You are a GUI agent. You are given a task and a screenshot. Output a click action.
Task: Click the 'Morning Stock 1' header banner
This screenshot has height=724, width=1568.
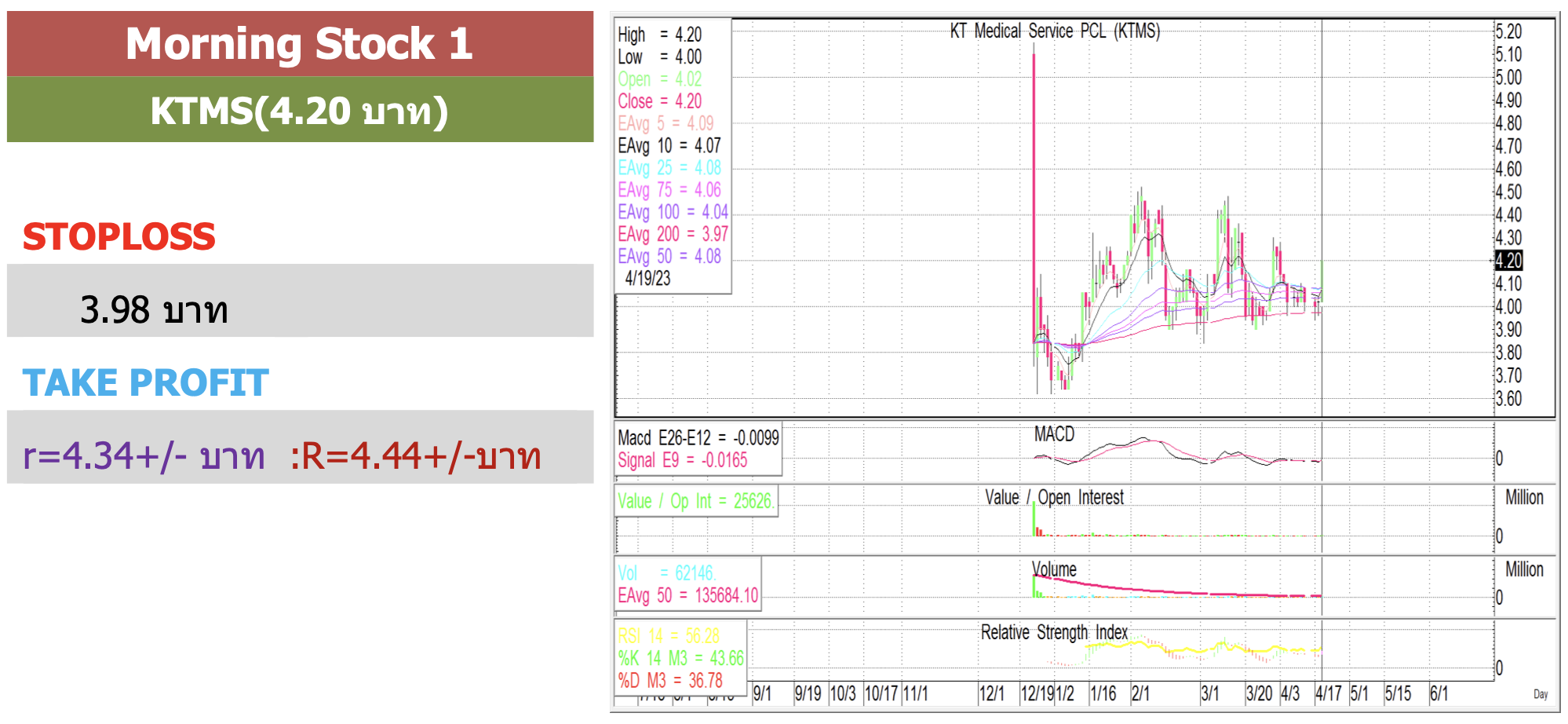(300, 43)
